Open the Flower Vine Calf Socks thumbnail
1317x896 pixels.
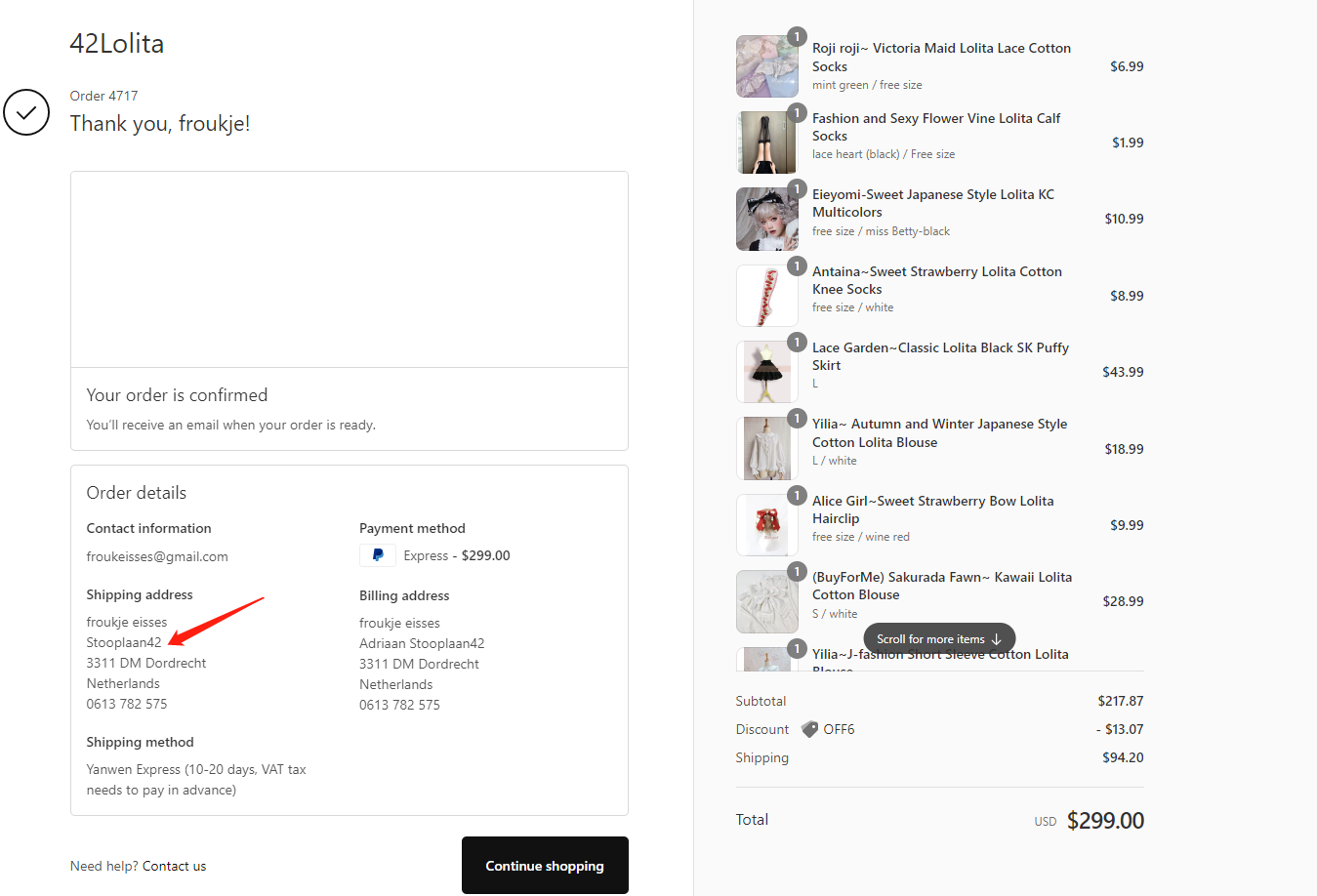[767, 143]
